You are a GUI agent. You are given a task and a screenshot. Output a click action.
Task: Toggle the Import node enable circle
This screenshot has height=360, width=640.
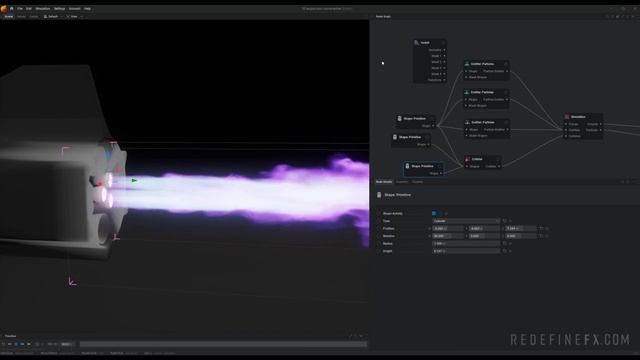click(443, 42)
